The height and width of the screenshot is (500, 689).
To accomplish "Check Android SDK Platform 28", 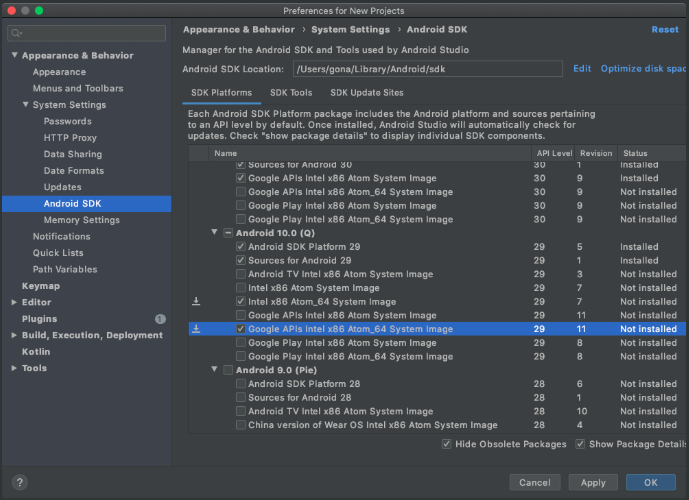I will (x=240, y=384).
